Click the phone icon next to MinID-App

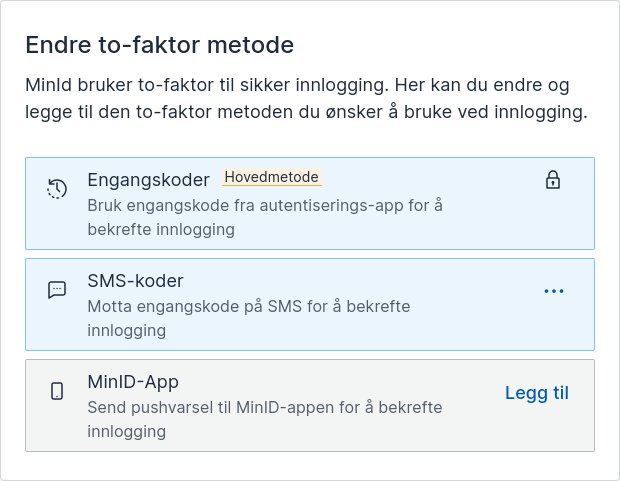coord(57,391)
